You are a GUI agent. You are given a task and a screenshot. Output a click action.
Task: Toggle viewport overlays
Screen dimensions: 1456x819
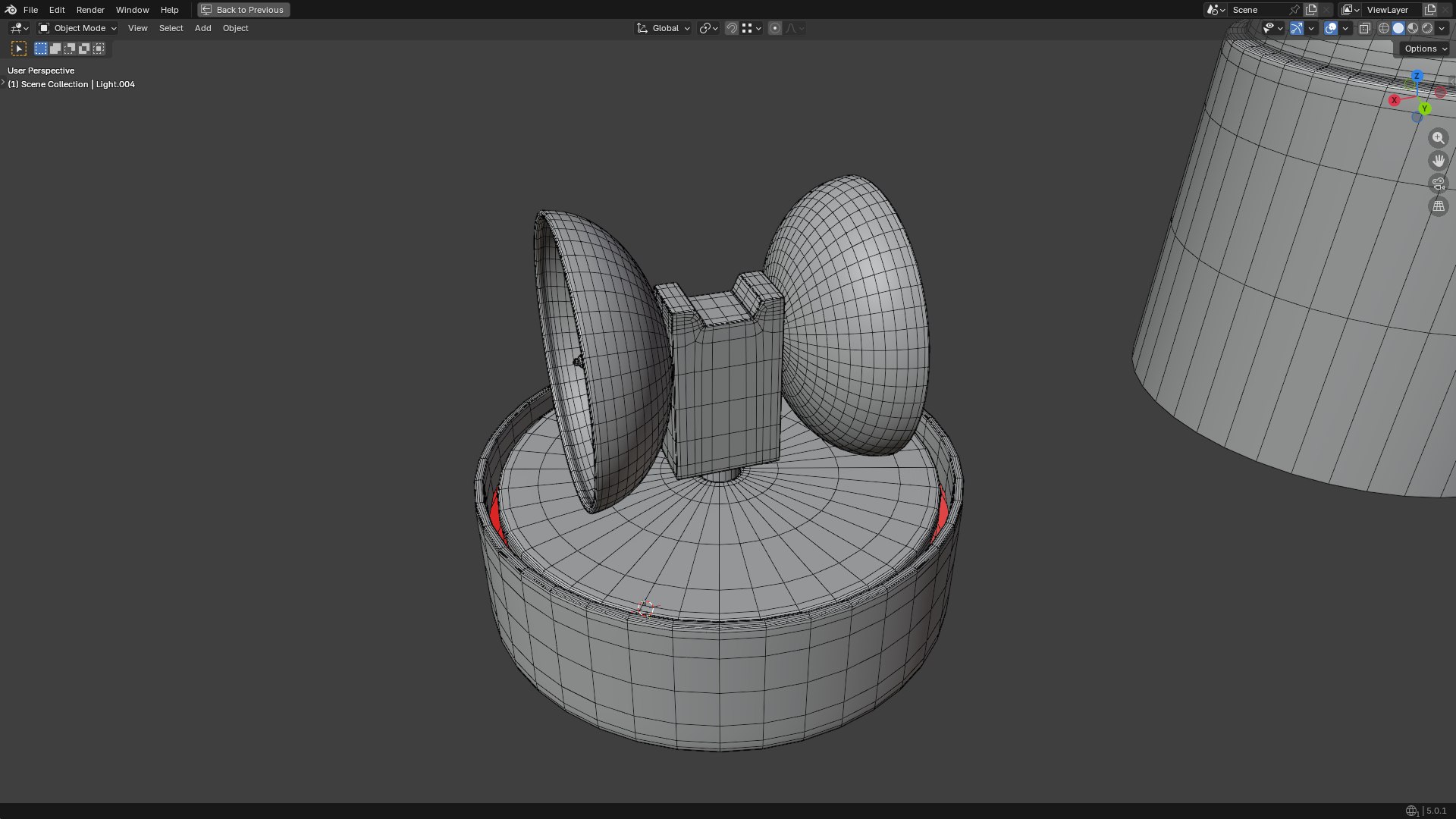point(1331,28)
